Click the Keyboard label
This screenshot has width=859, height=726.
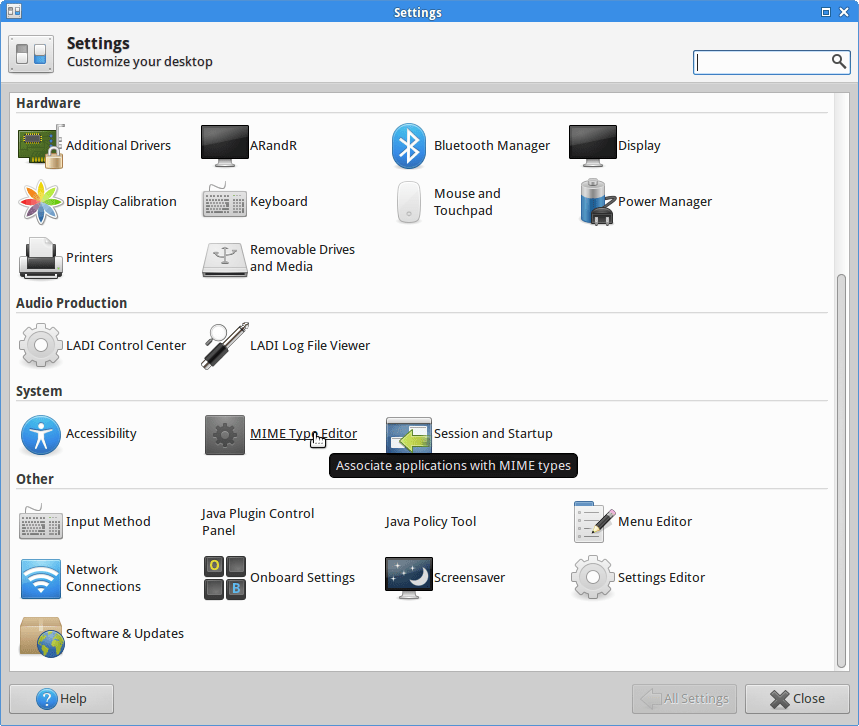(x=279, y=202)
